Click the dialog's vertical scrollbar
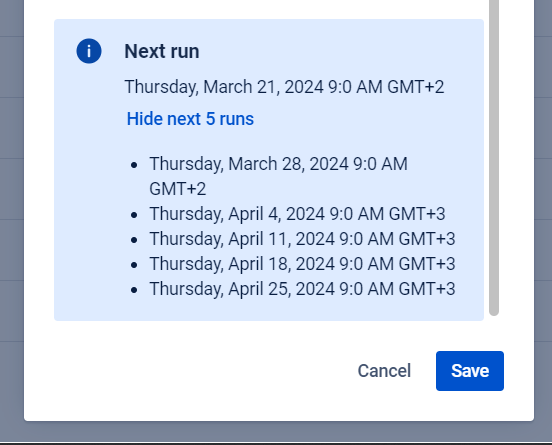This screenshot has height=445, width=552. pyautogui.click(x=494, y=157)
